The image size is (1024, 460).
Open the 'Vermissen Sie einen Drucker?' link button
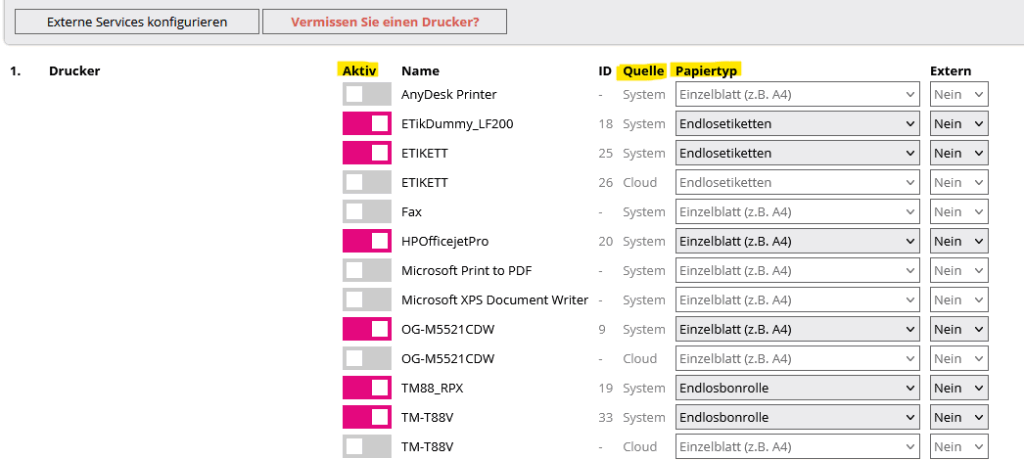coord(384,21)
